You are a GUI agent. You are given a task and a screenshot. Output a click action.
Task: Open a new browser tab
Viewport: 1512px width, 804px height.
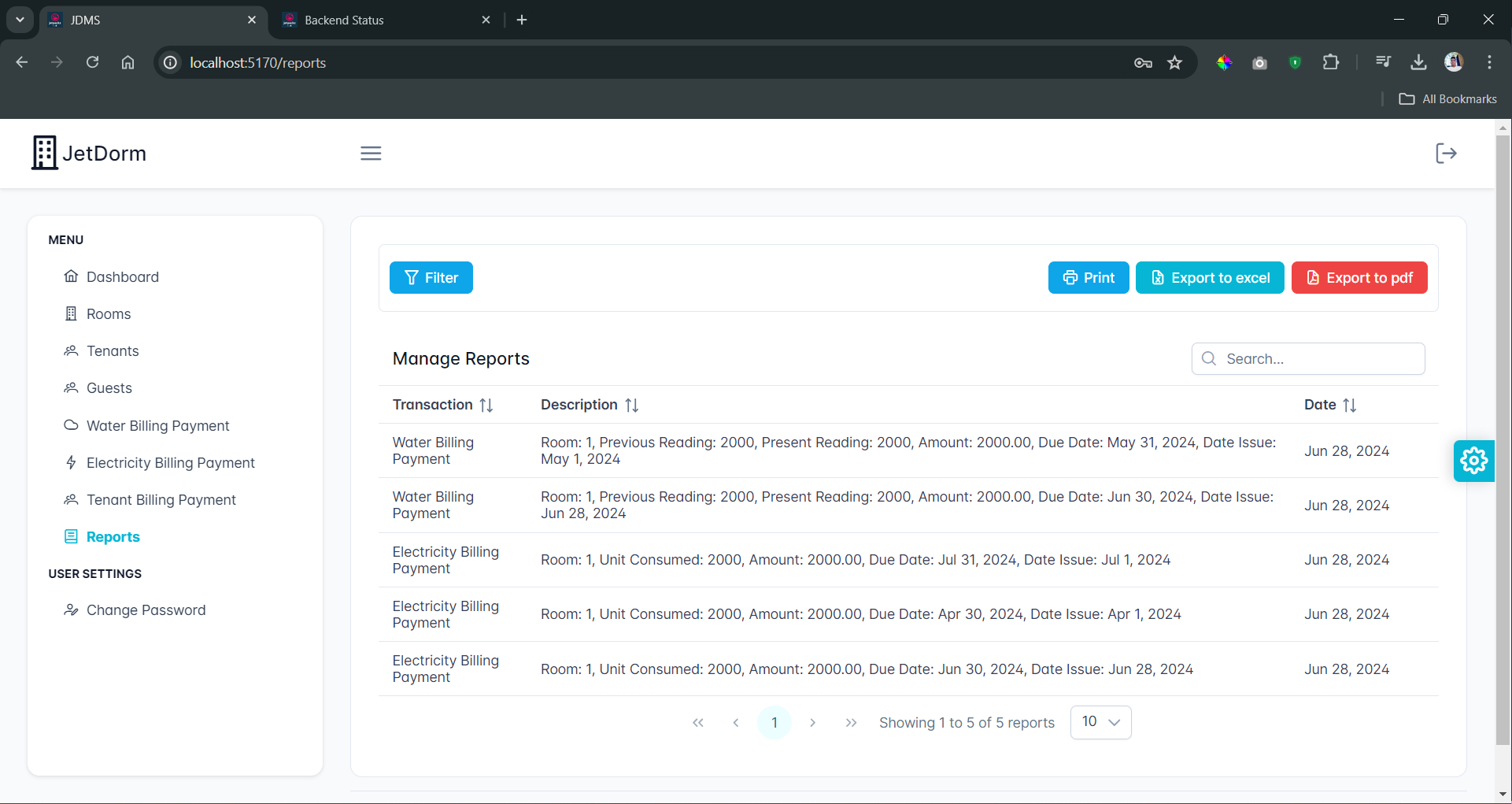tap(522, 20)
